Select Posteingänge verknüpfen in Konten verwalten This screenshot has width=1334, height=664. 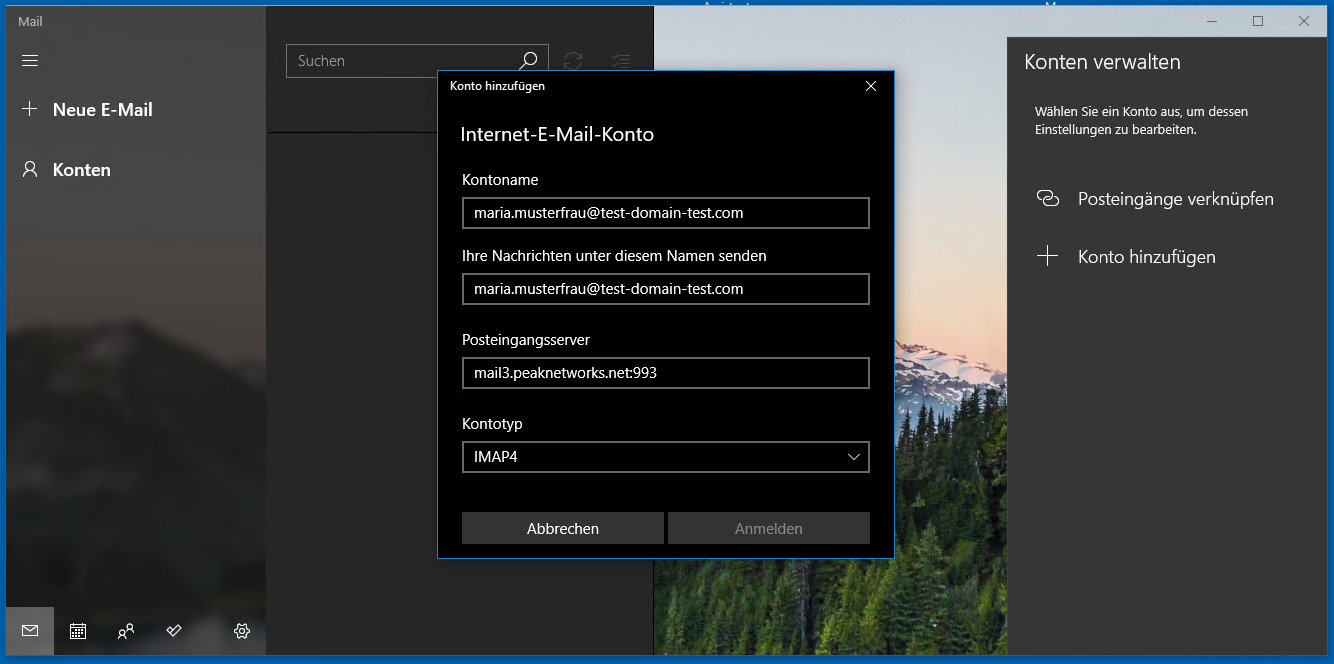[x=1175, y=198]
